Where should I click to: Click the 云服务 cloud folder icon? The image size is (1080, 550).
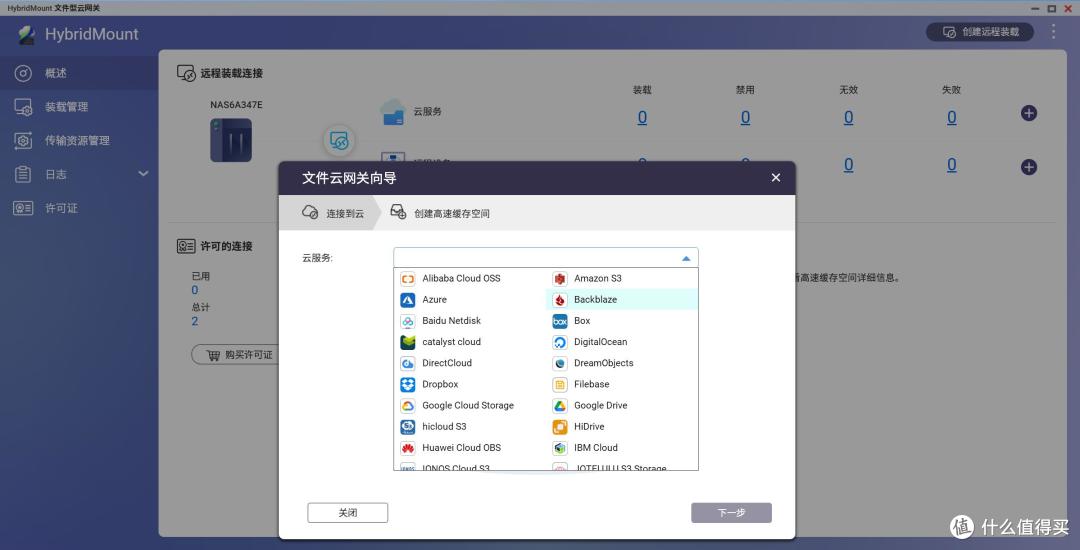click(393, 112)
